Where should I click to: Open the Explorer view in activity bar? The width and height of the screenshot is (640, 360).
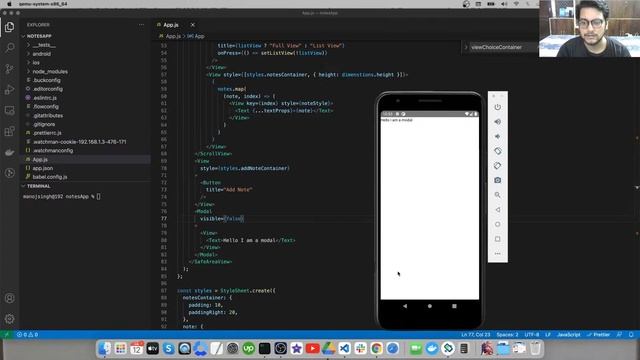(9, 27)
